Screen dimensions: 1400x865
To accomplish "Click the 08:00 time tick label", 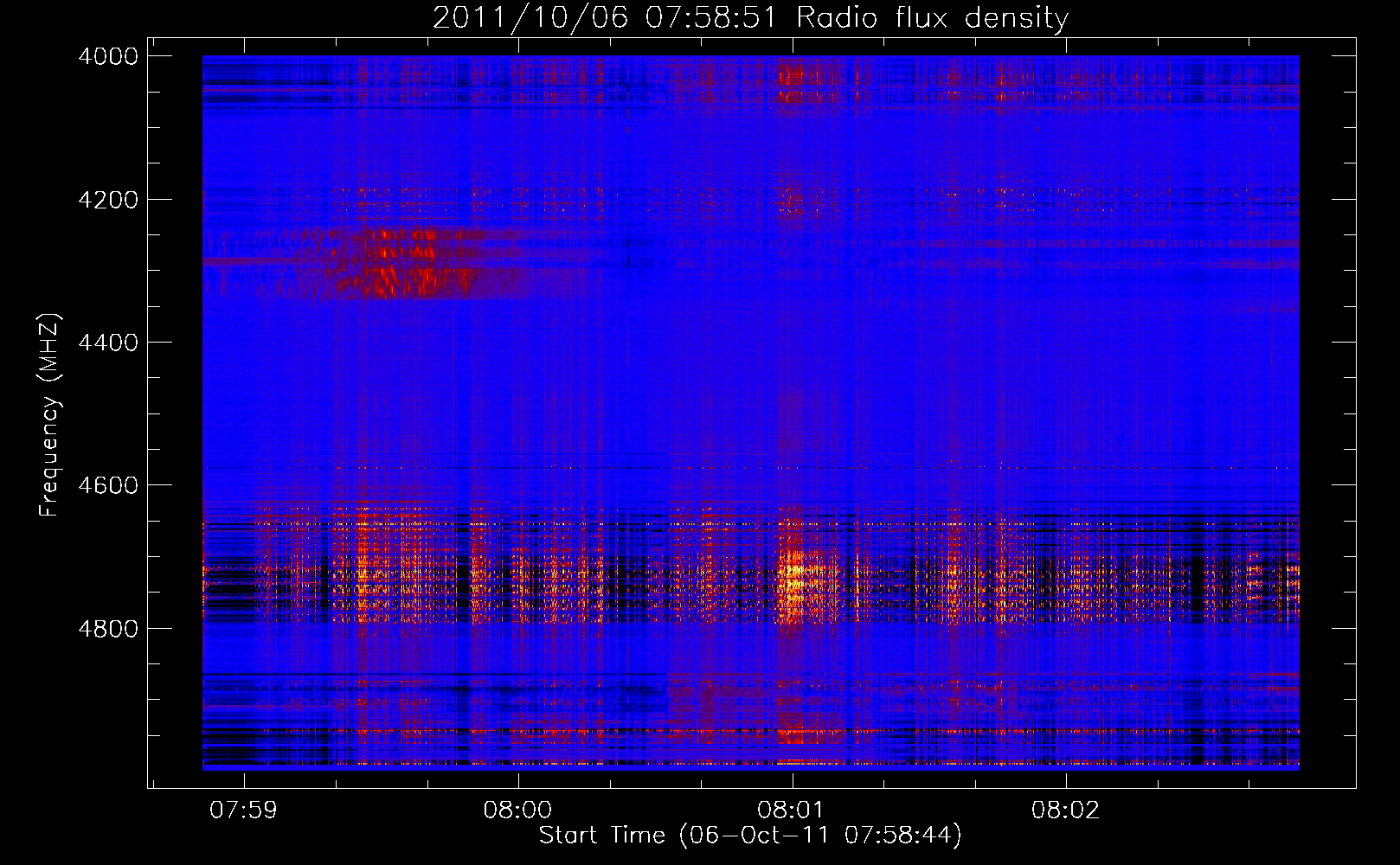I will [x=517, y=811].
